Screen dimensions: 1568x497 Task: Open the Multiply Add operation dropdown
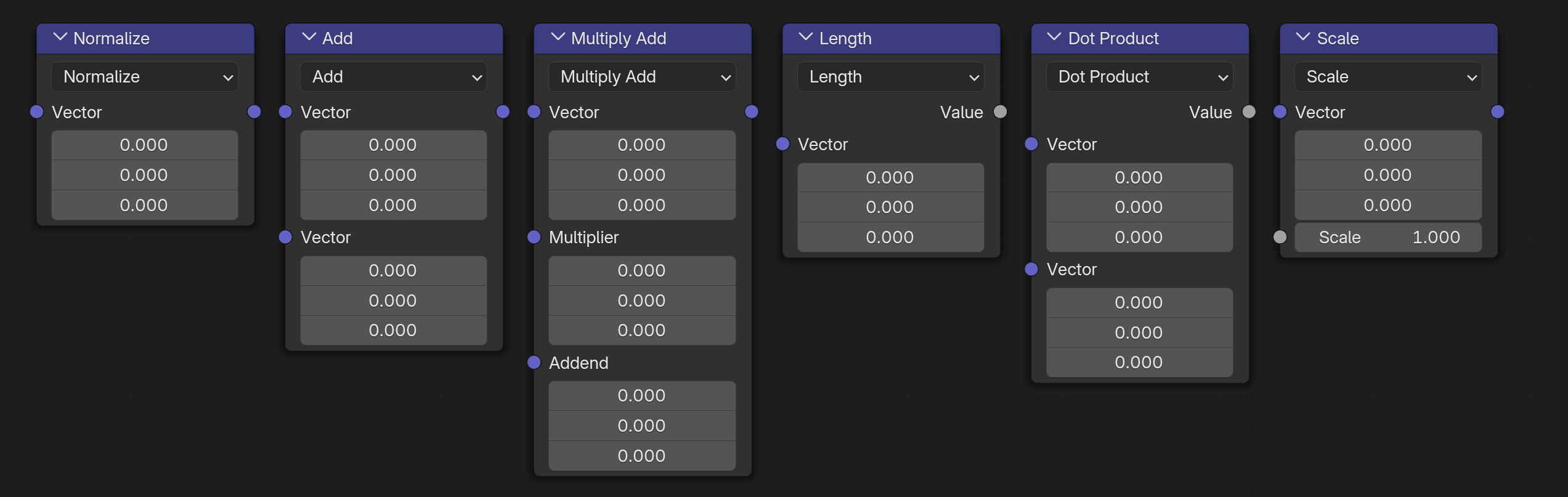642,77
